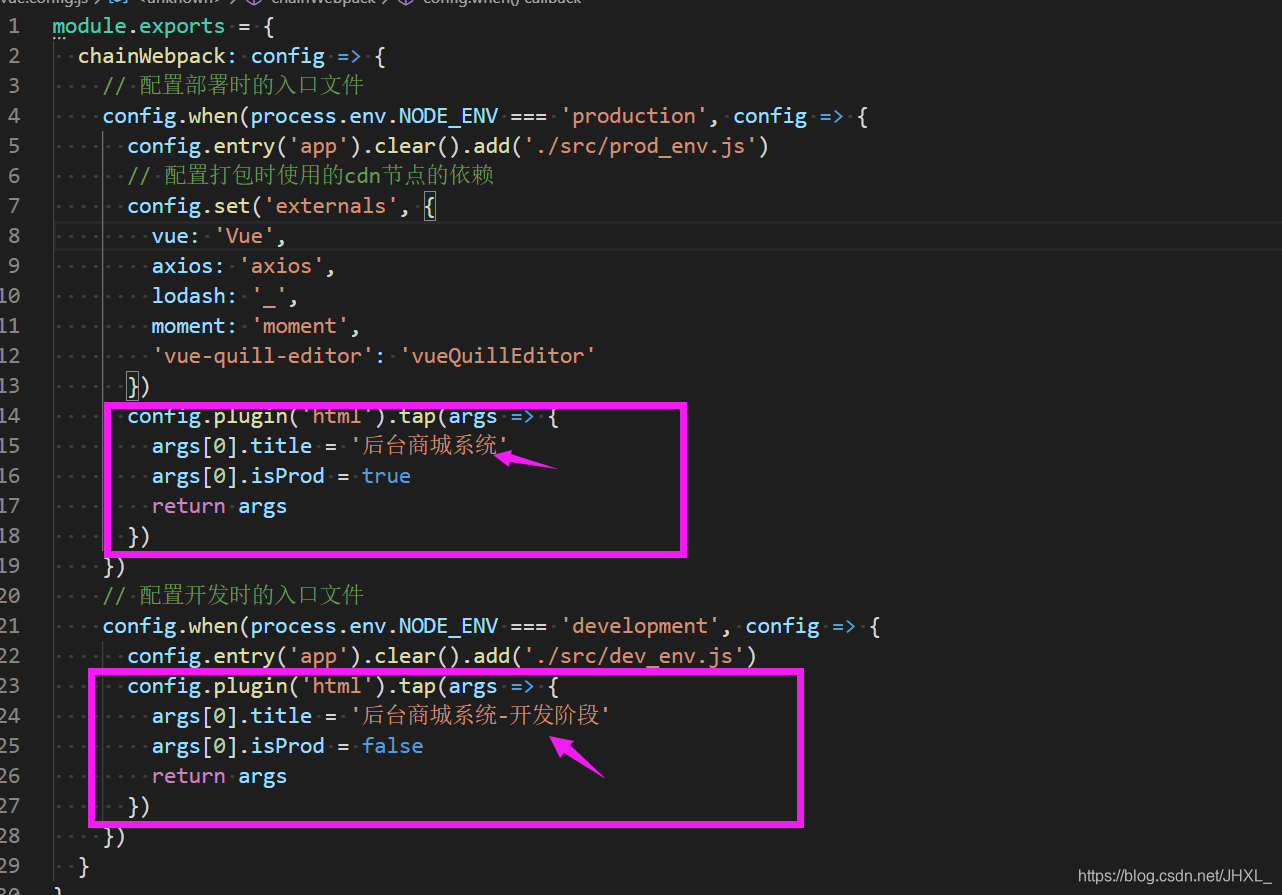Click the 'production' string literal
The width and height of the screenshot is (1282, 895).
click(640, 116)
